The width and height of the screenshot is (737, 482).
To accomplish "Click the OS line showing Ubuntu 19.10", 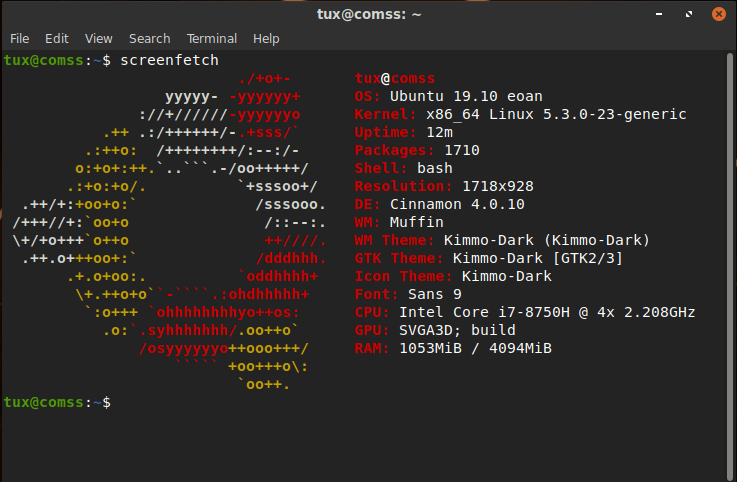I will coord(449,96).
